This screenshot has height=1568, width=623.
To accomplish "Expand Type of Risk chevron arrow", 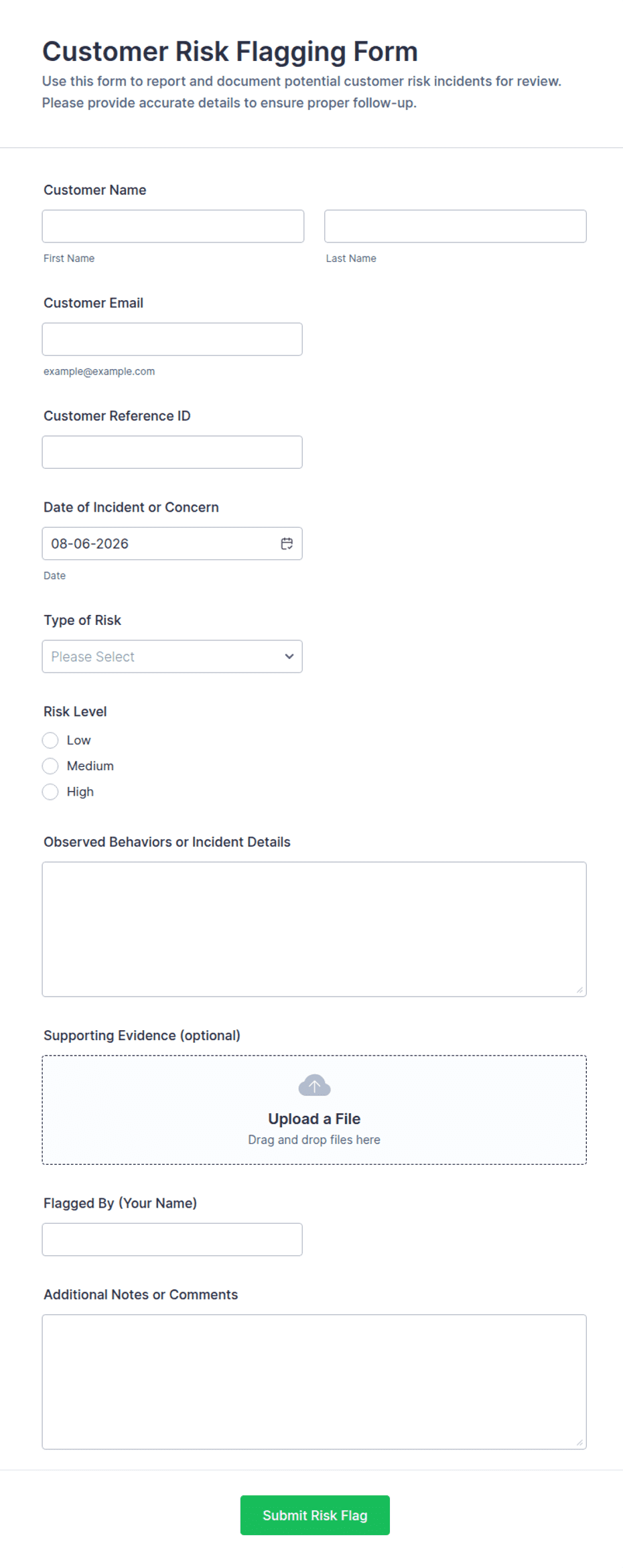I will tap(289, 656).
